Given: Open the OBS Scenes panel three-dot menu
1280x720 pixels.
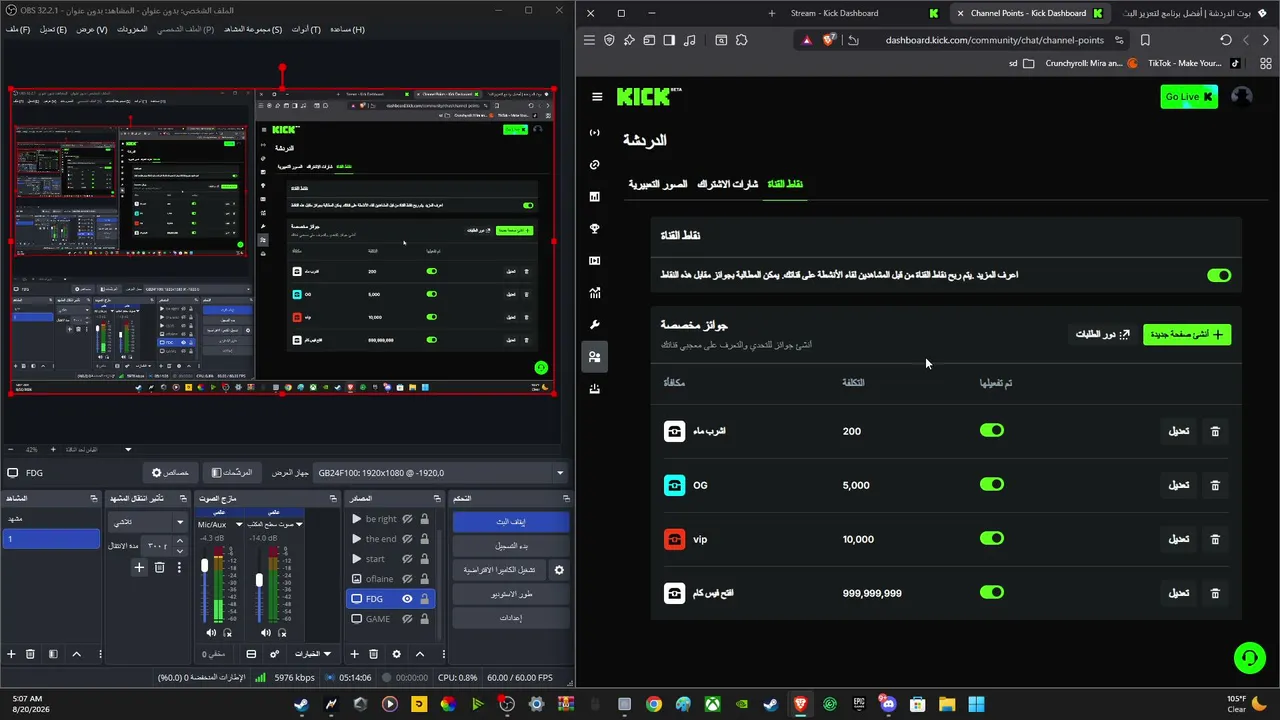Looking at the screenshot, I should (100, 654).
